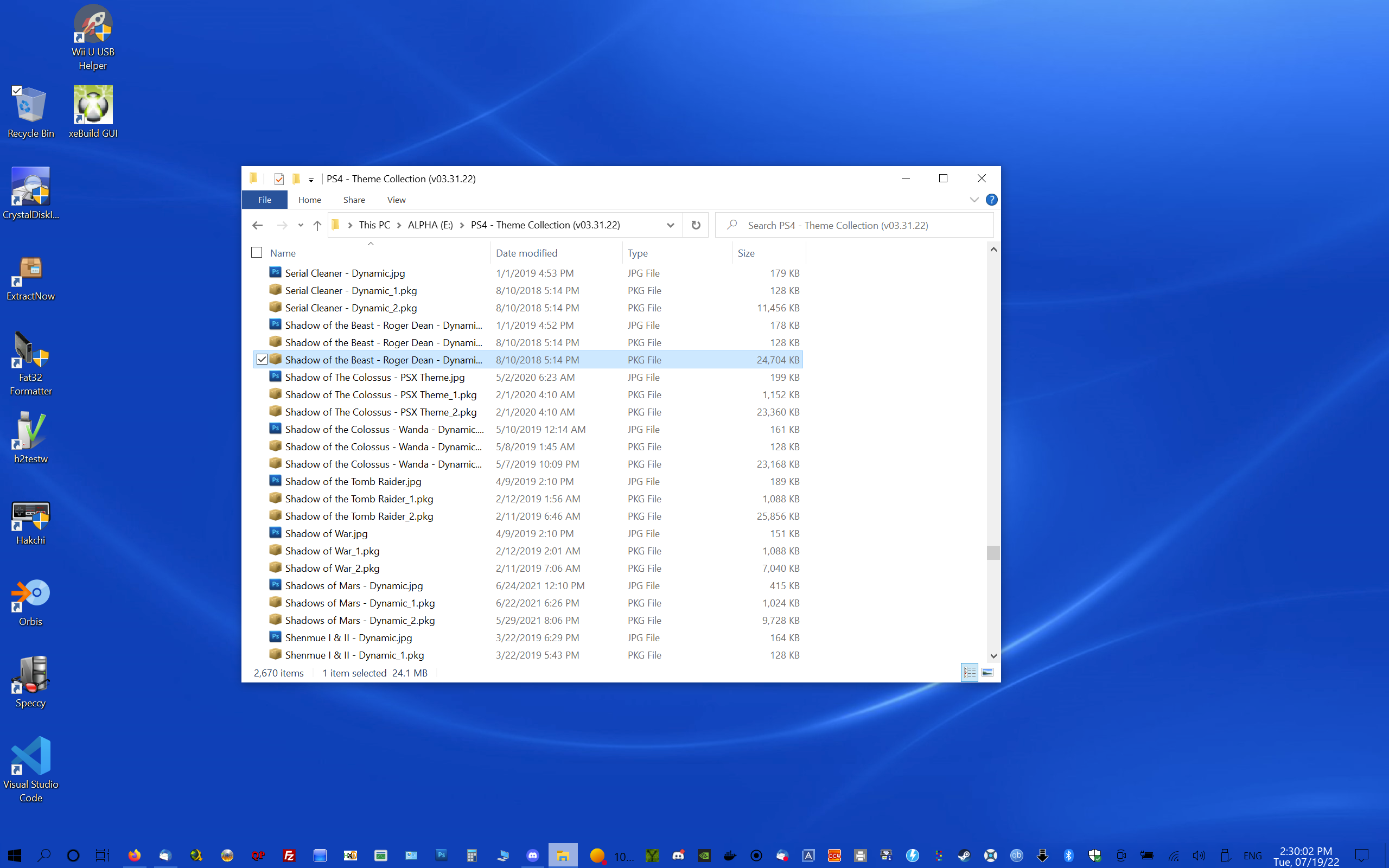Open the Help question mark button

(x=991, y=200)
